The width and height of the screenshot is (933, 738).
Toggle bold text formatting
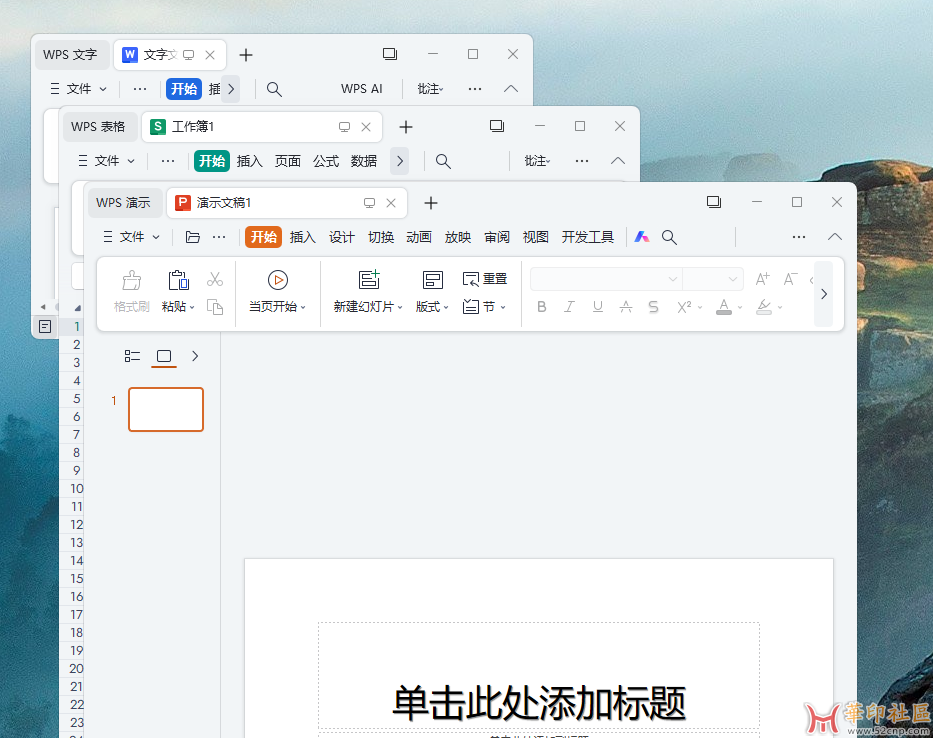pyautogui.click(x=541, y=307)
